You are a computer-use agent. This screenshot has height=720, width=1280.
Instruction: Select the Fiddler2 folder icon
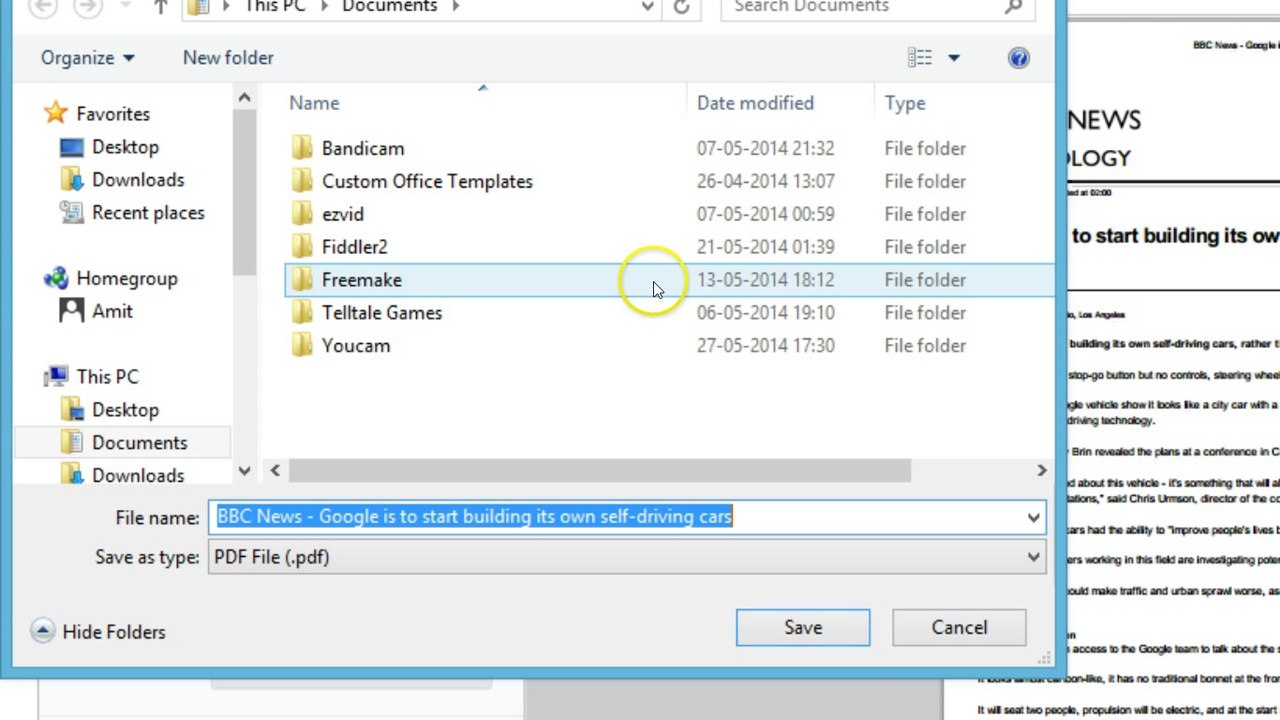[303, 247]
